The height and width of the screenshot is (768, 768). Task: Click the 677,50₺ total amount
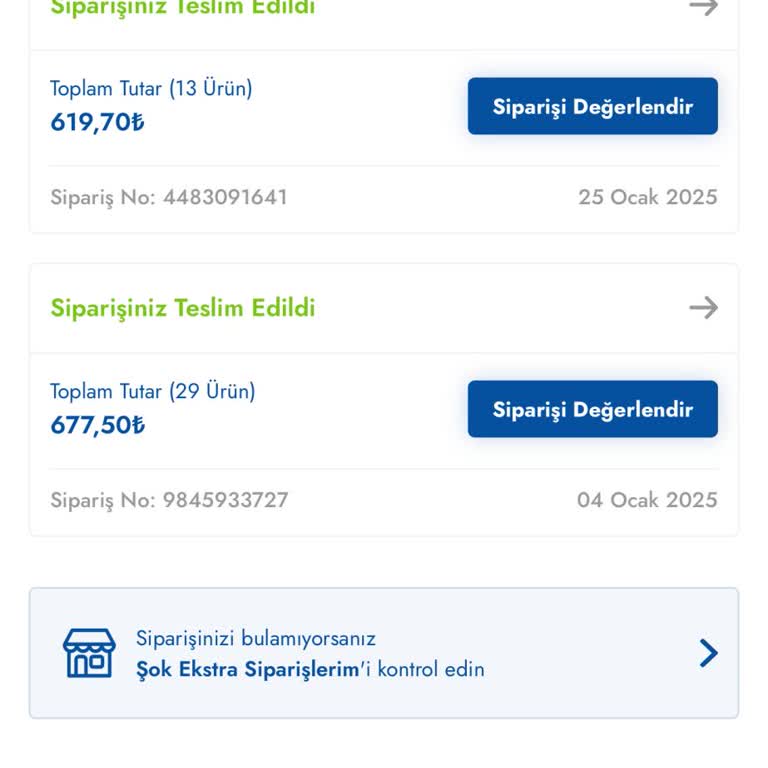(x=97, y=425)
